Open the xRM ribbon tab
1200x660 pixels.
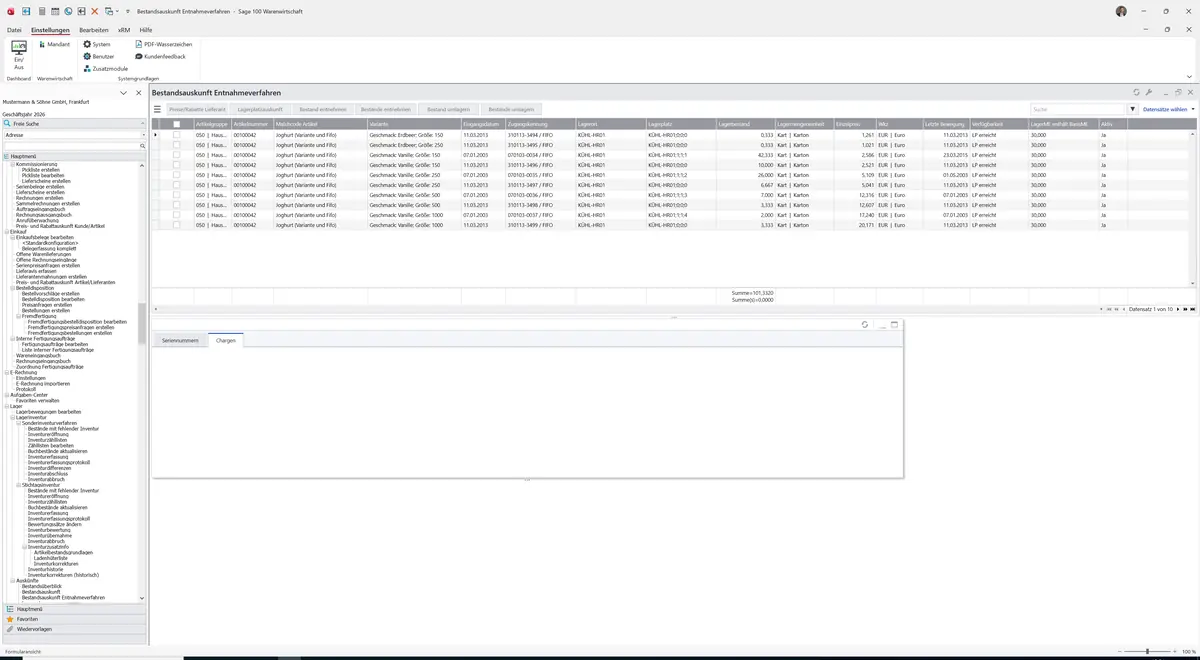pyautogui.click(x=124, y=30)
